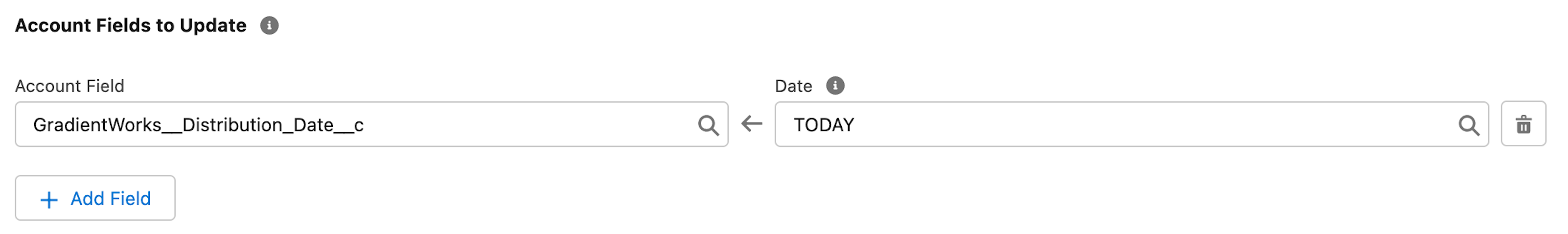Click search magnifier in Account Field box

pyautogui.click(x=708, y=125)
